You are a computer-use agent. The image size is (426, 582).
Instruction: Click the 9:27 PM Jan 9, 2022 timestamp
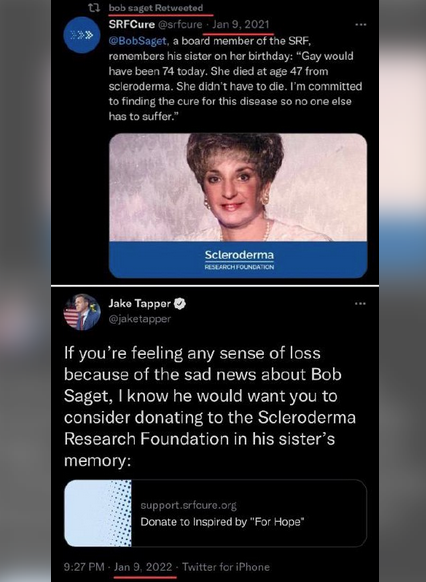[118, 567]
